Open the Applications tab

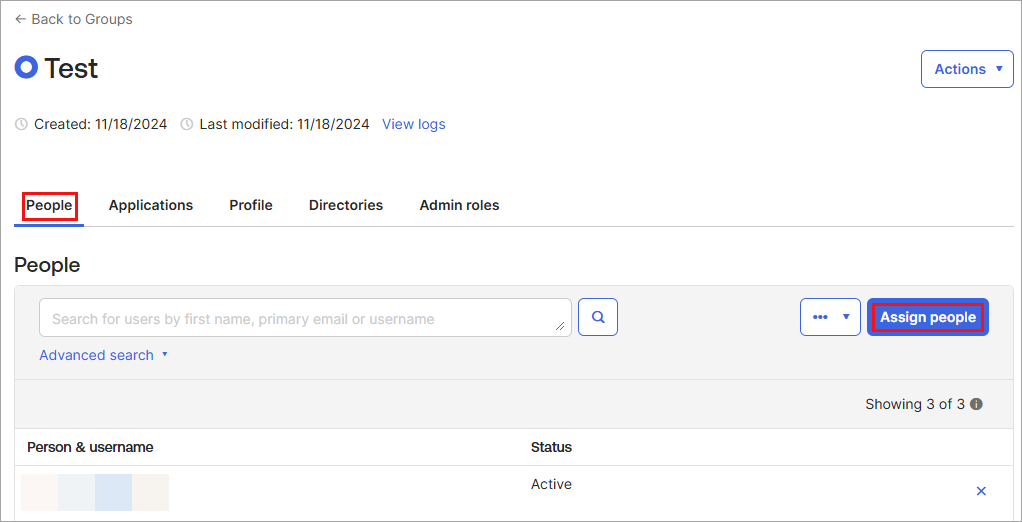(x=151, y=205)
